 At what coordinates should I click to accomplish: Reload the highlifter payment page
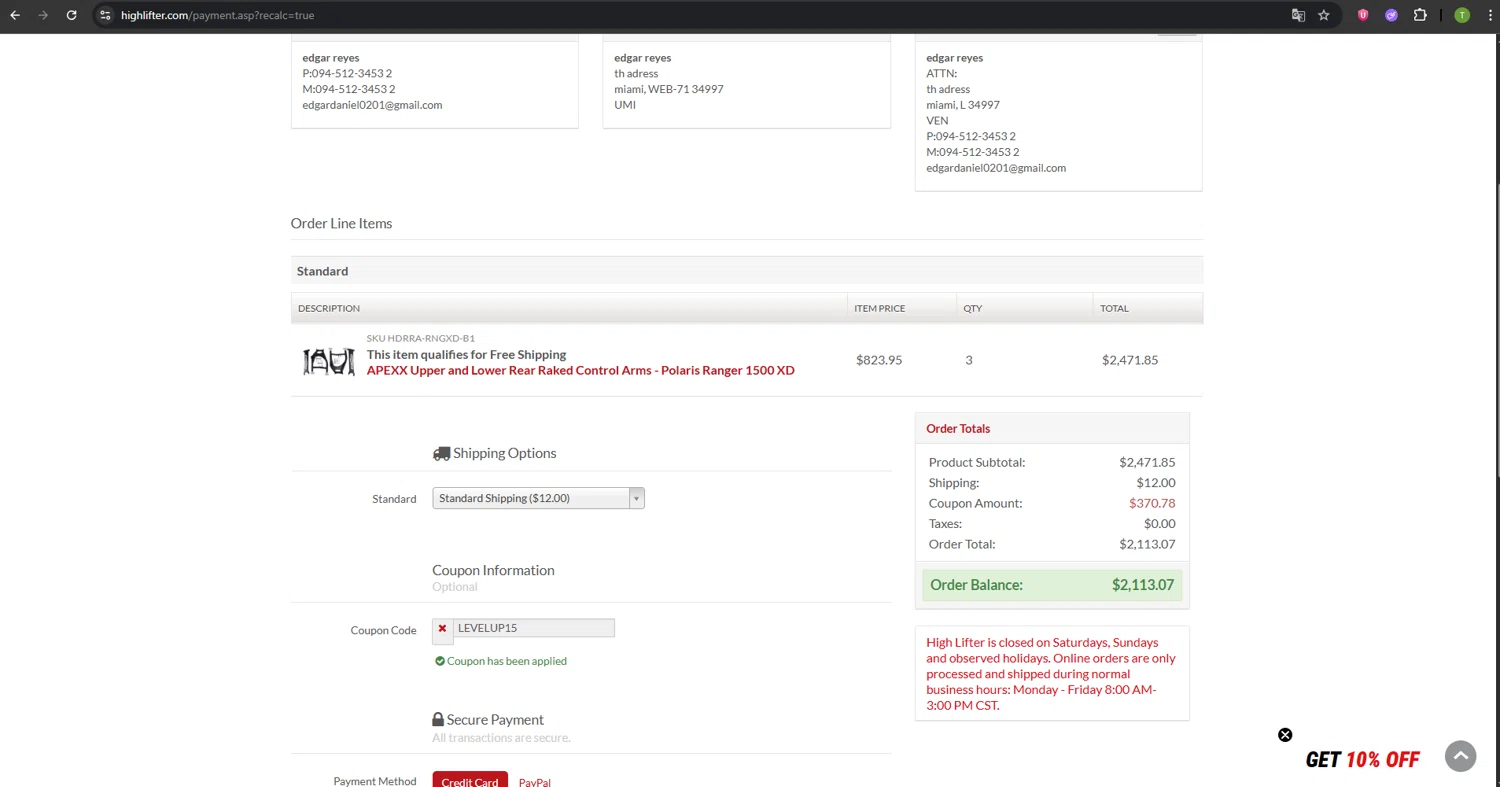point(71,15)
